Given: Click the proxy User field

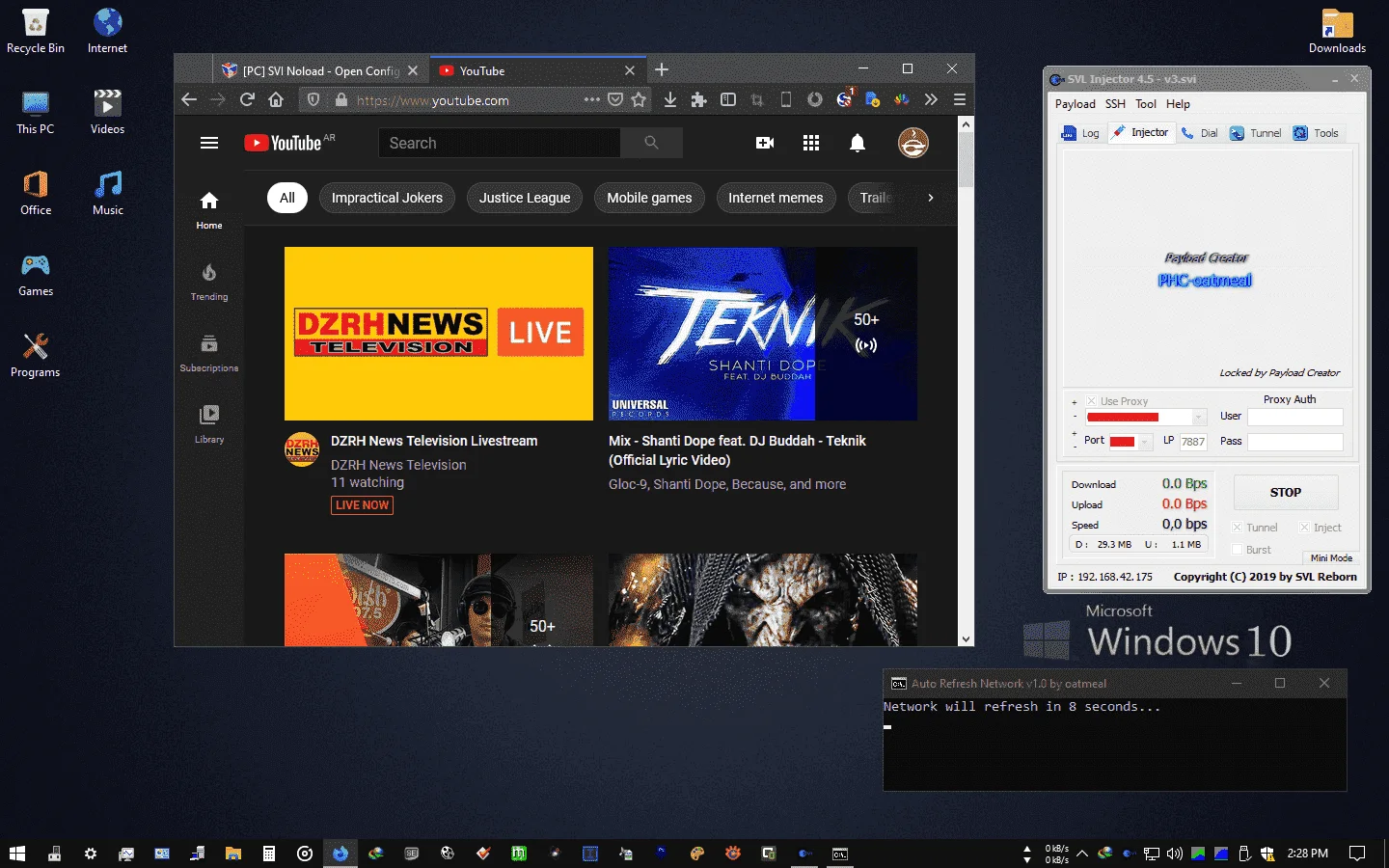Looking at the screenshot, I should click(x=1294, y=417).
